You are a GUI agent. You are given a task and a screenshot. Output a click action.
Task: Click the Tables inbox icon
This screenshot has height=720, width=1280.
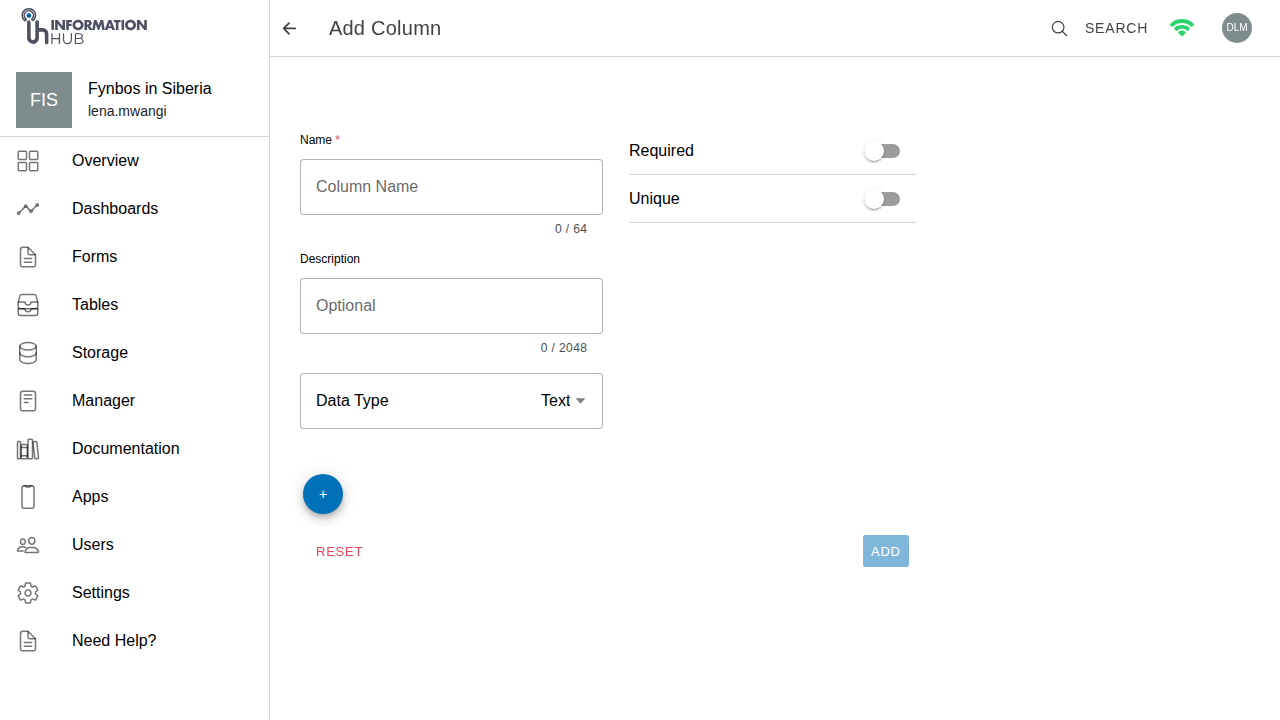pos(28,305)
